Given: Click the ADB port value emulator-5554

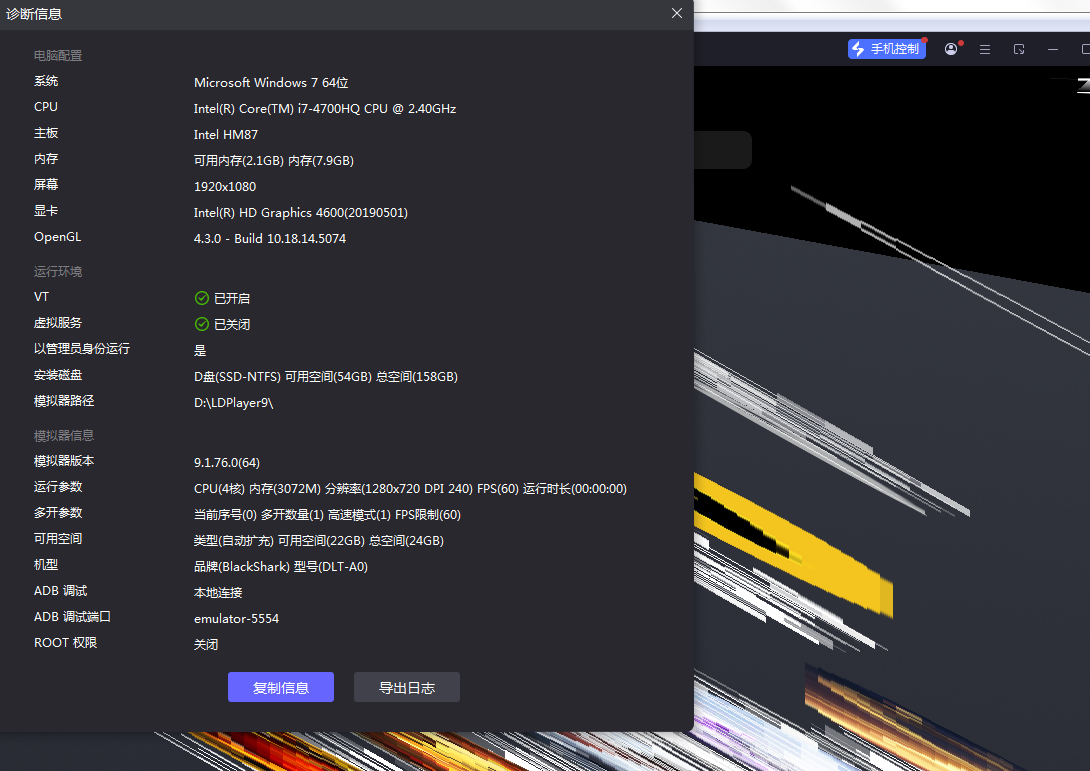Looking at the screenshot, I should [x=236, y=618].
